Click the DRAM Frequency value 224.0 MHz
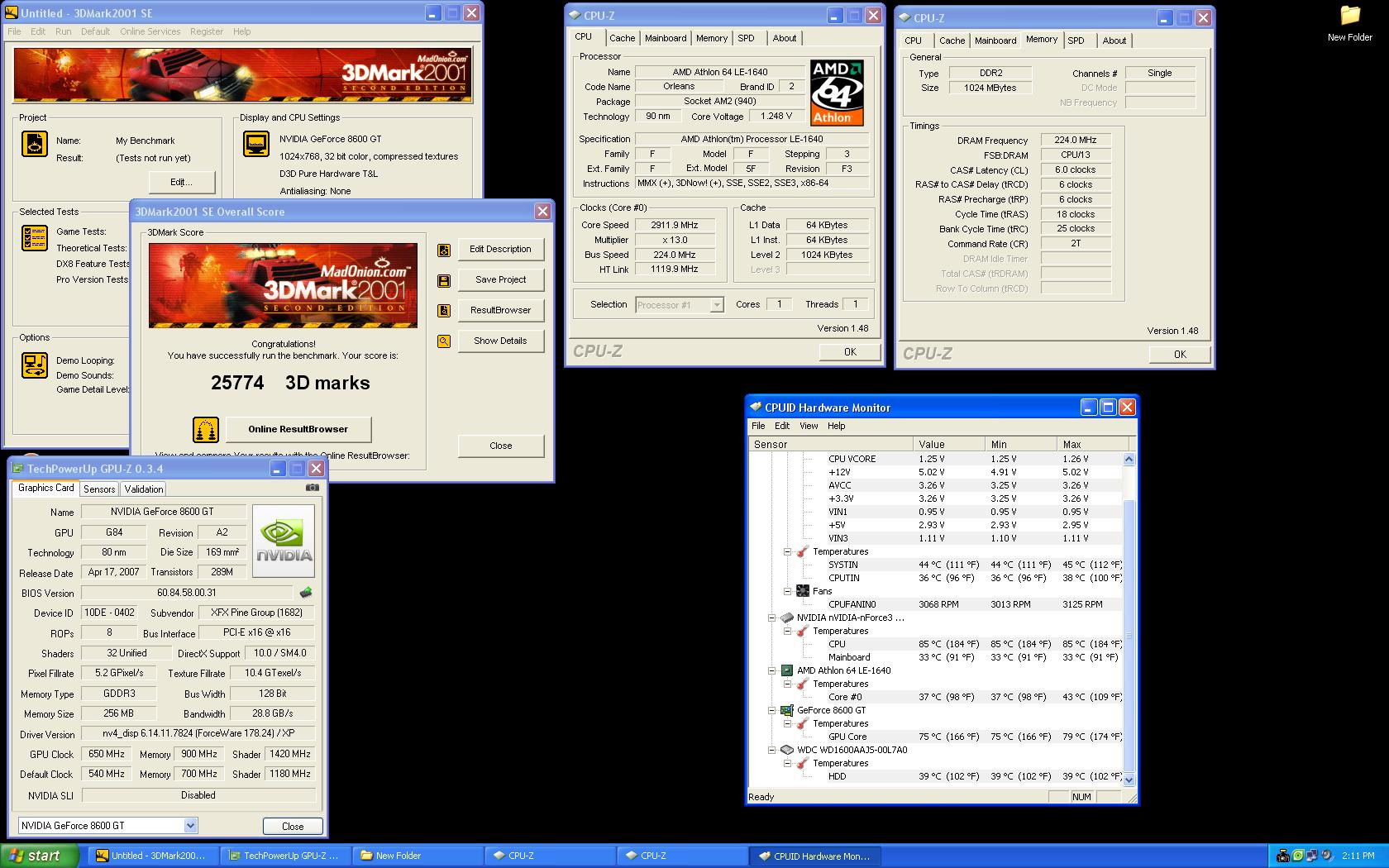This screenshot has height=868, width=1389. [x=1076, y=141]
